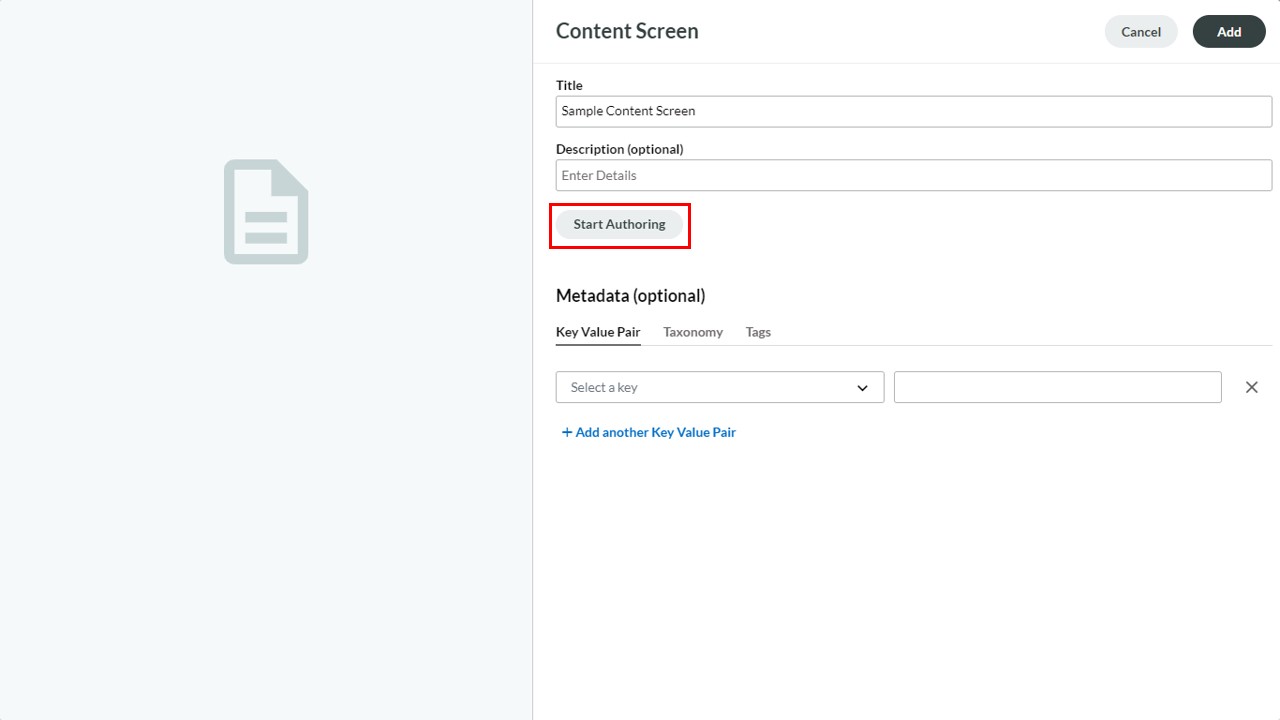
Task: Select the Select a key placeholder text
Action: point(604,388)
